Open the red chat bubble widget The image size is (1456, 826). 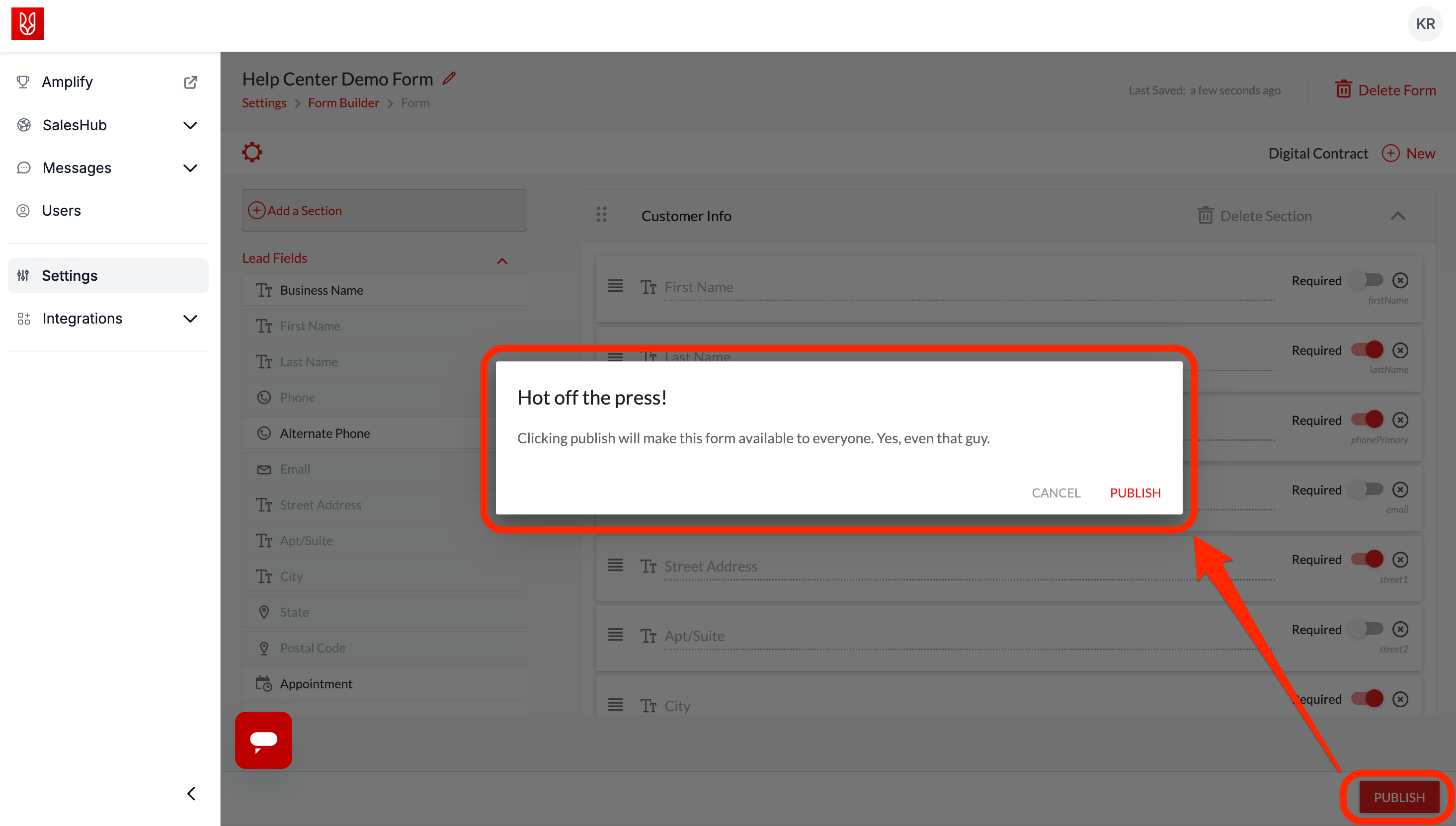pos(263,740)
